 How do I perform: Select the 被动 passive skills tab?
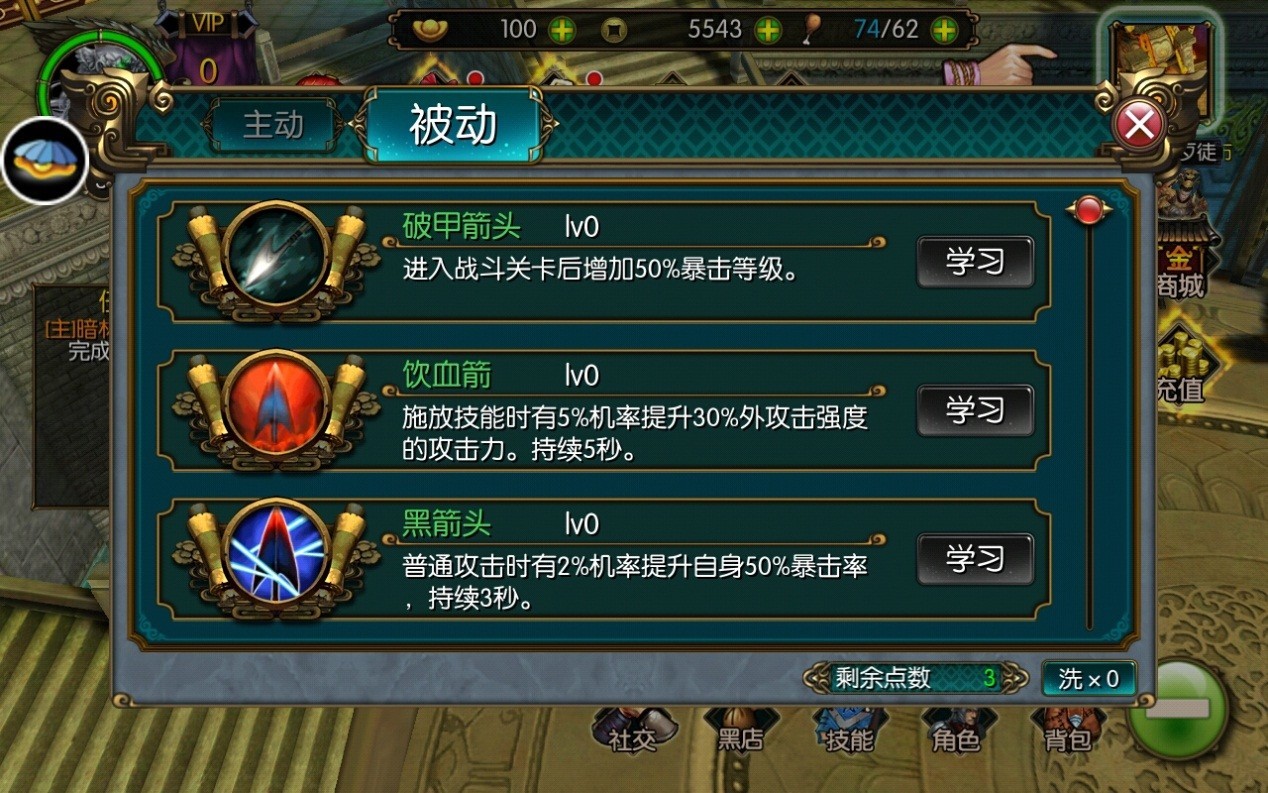(454, 125)
